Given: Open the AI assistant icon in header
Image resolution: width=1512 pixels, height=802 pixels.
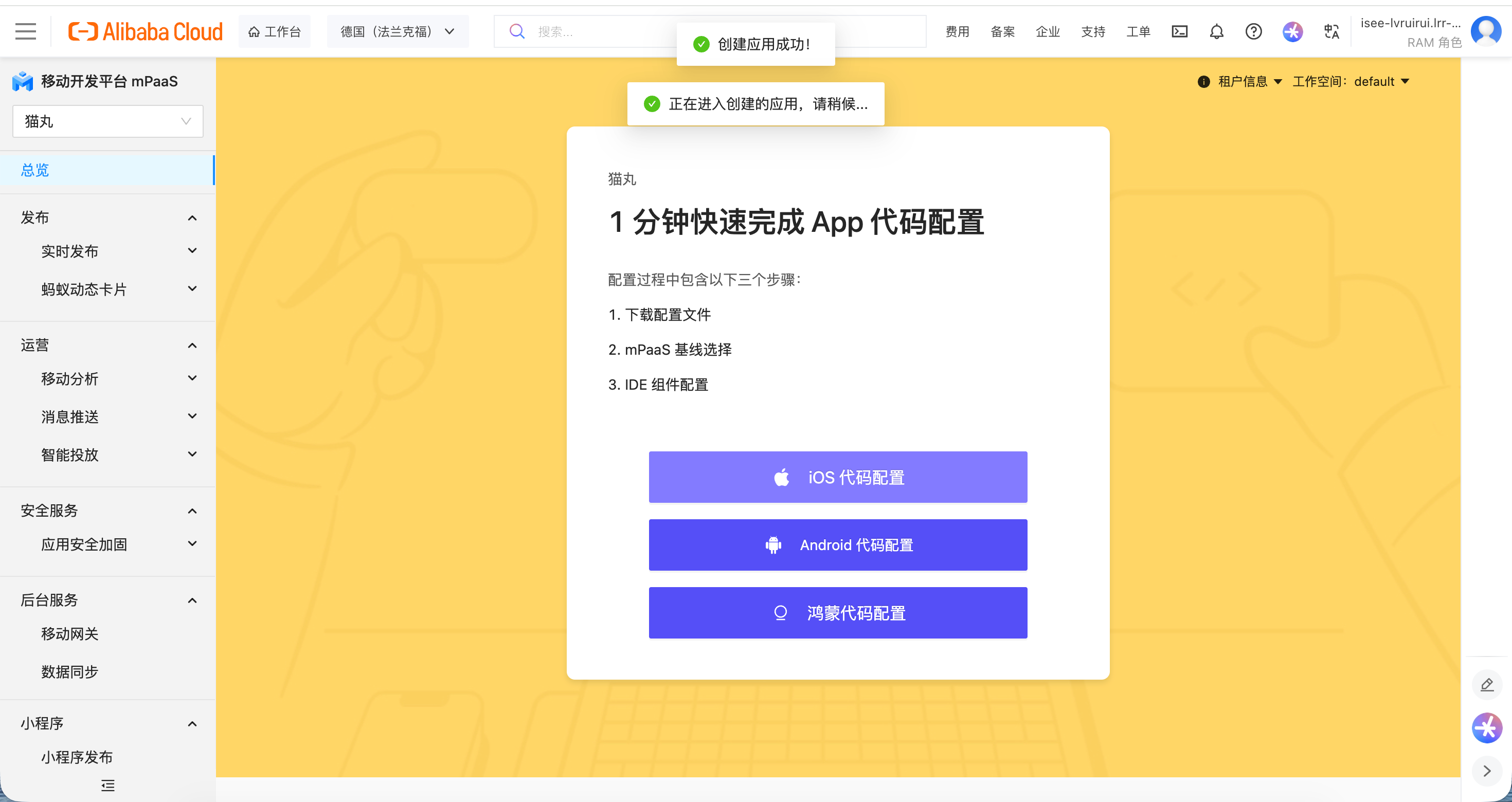Looking at the screenshot, I should click(1292, 31).
